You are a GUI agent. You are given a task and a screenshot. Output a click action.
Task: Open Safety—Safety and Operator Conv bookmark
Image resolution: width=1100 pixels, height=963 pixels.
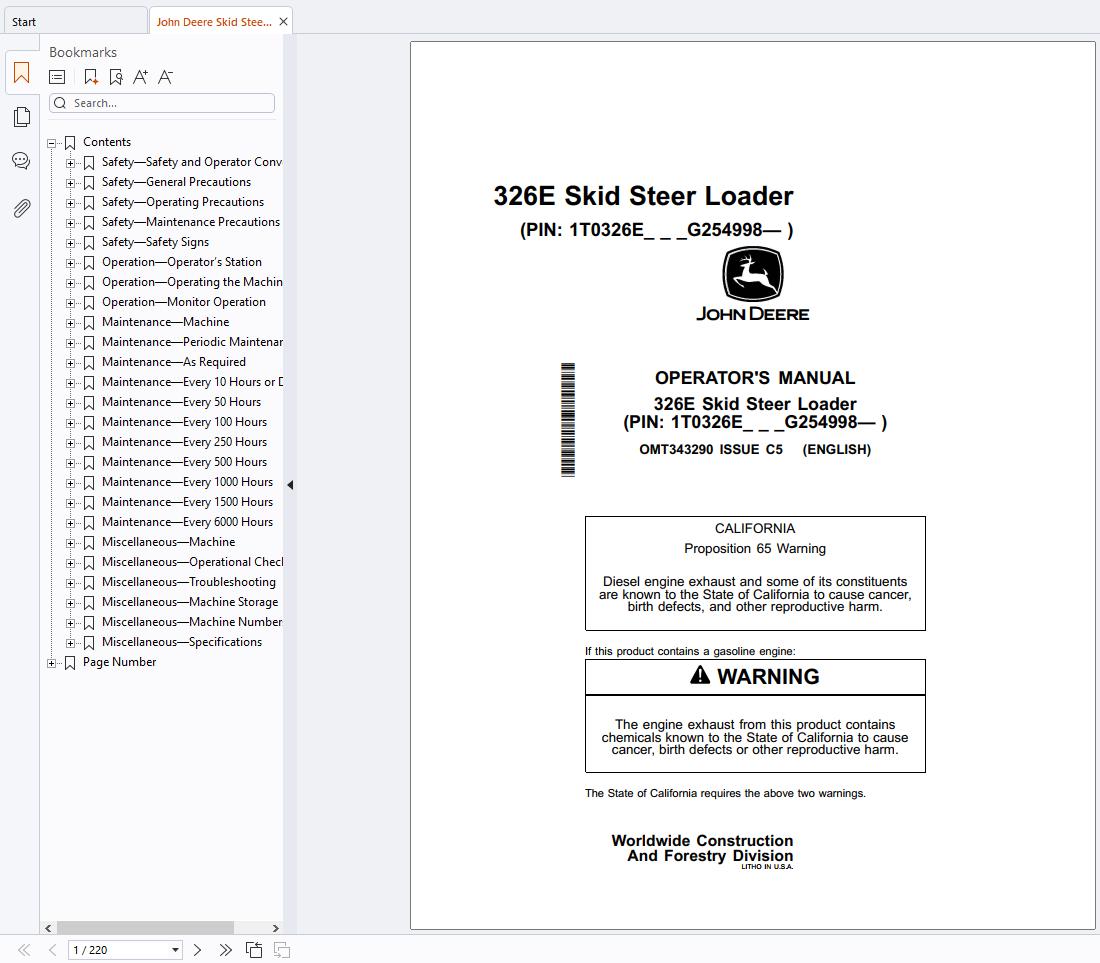[192, 162]
